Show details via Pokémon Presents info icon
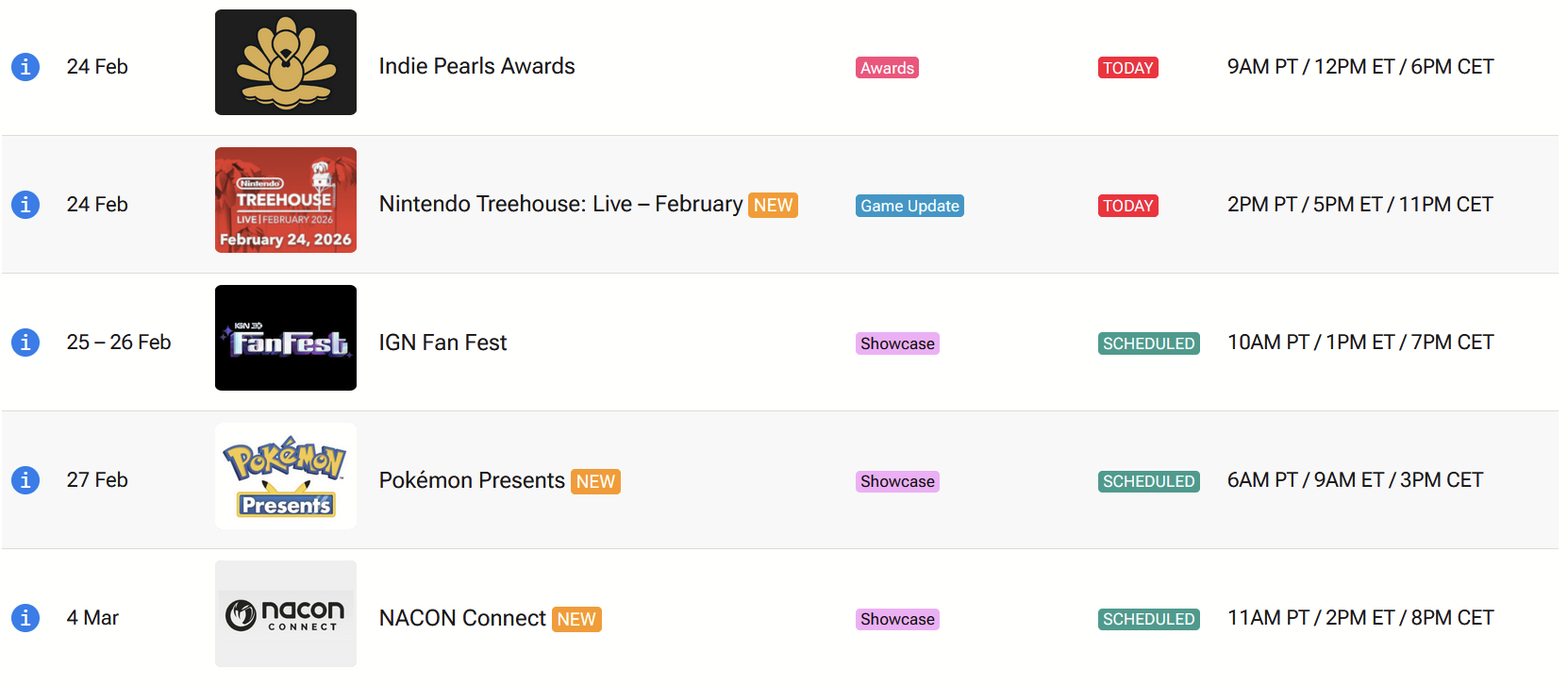 click(x=25, y=480)
